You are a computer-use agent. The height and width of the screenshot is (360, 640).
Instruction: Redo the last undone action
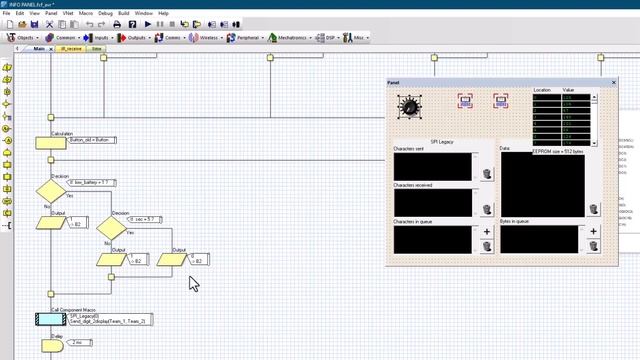click(102, 24)
